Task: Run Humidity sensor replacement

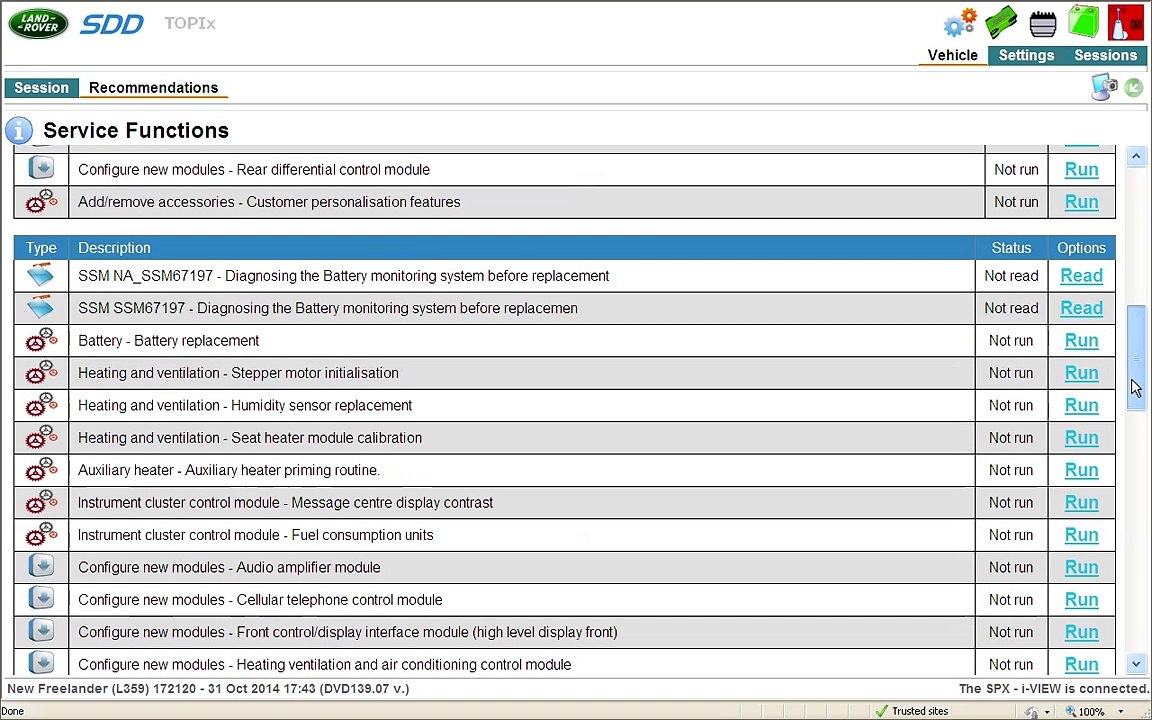Action: [1081, 405]
